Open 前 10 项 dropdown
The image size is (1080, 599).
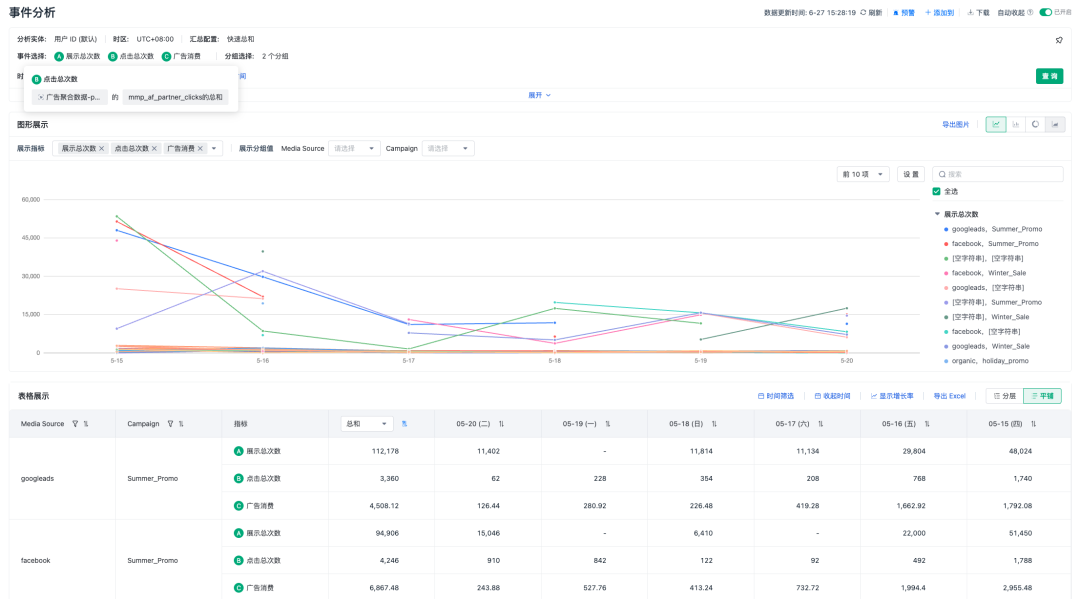coord(863,174)
